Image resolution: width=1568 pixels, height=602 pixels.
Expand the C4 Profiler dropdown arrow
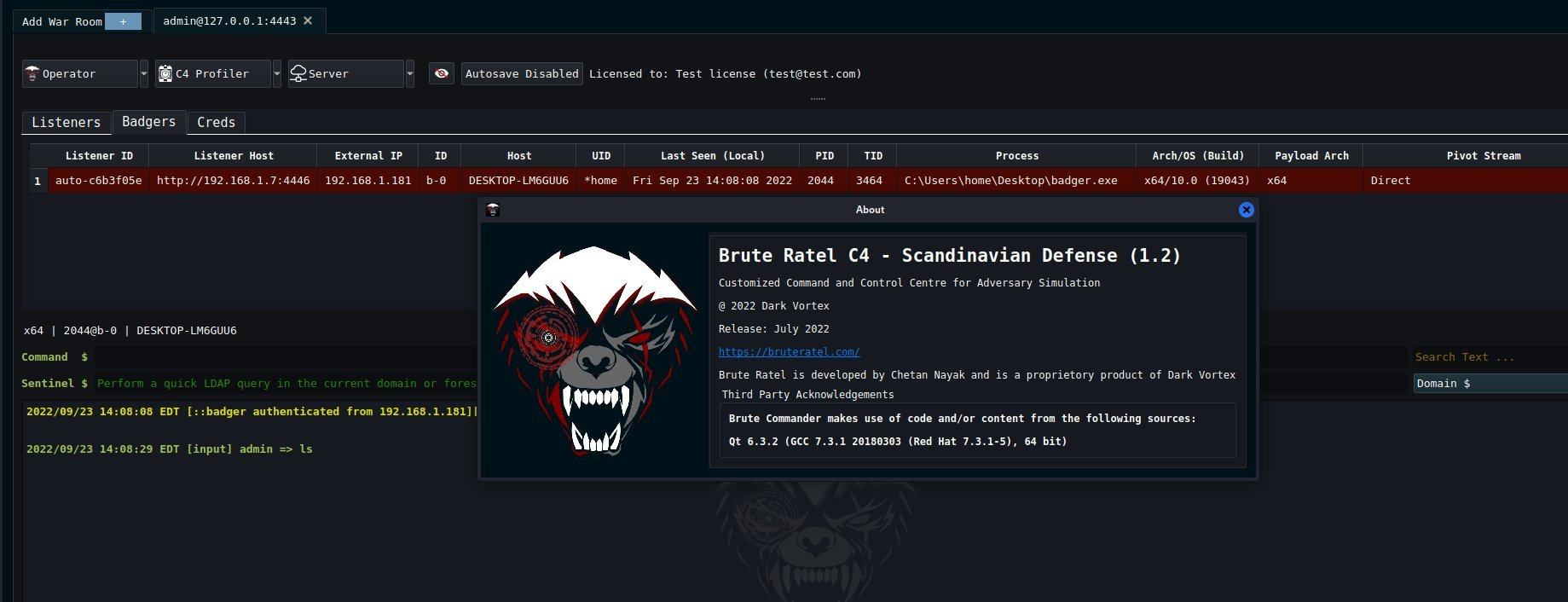(276, 73)
